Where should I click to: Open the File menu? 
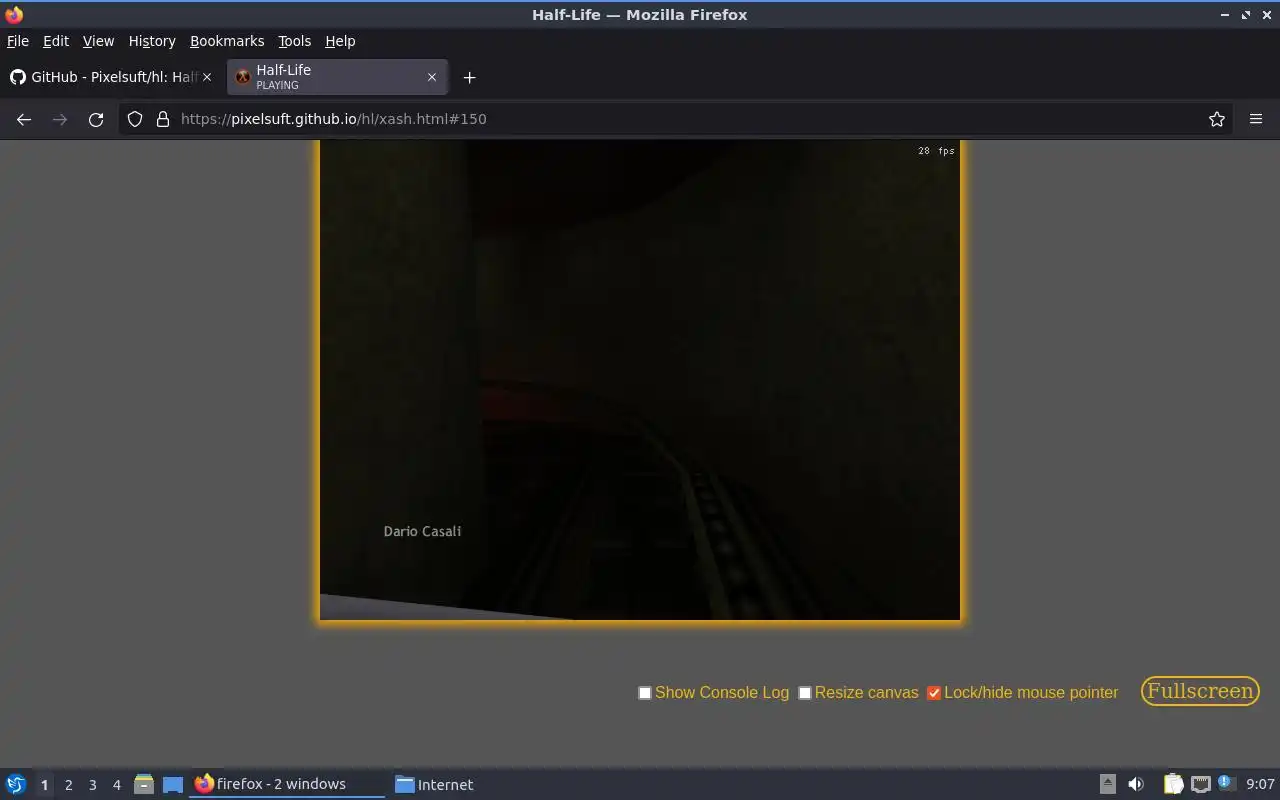18,41
